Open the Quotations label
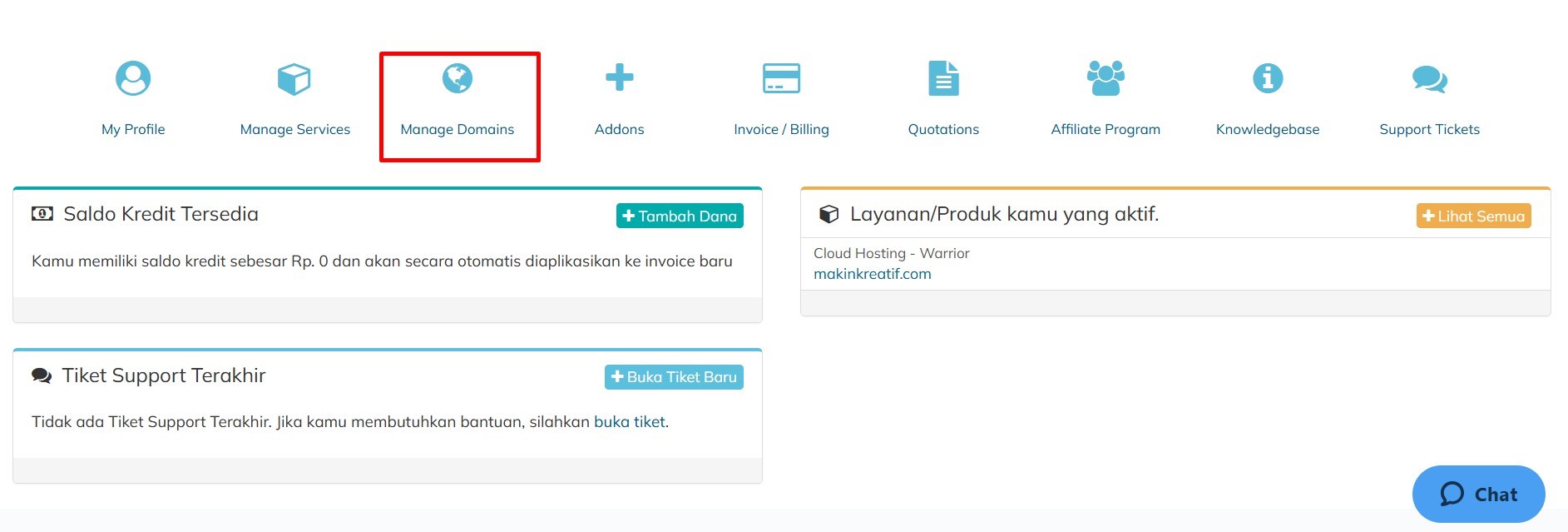The image size is (1568, 532). 943,129
